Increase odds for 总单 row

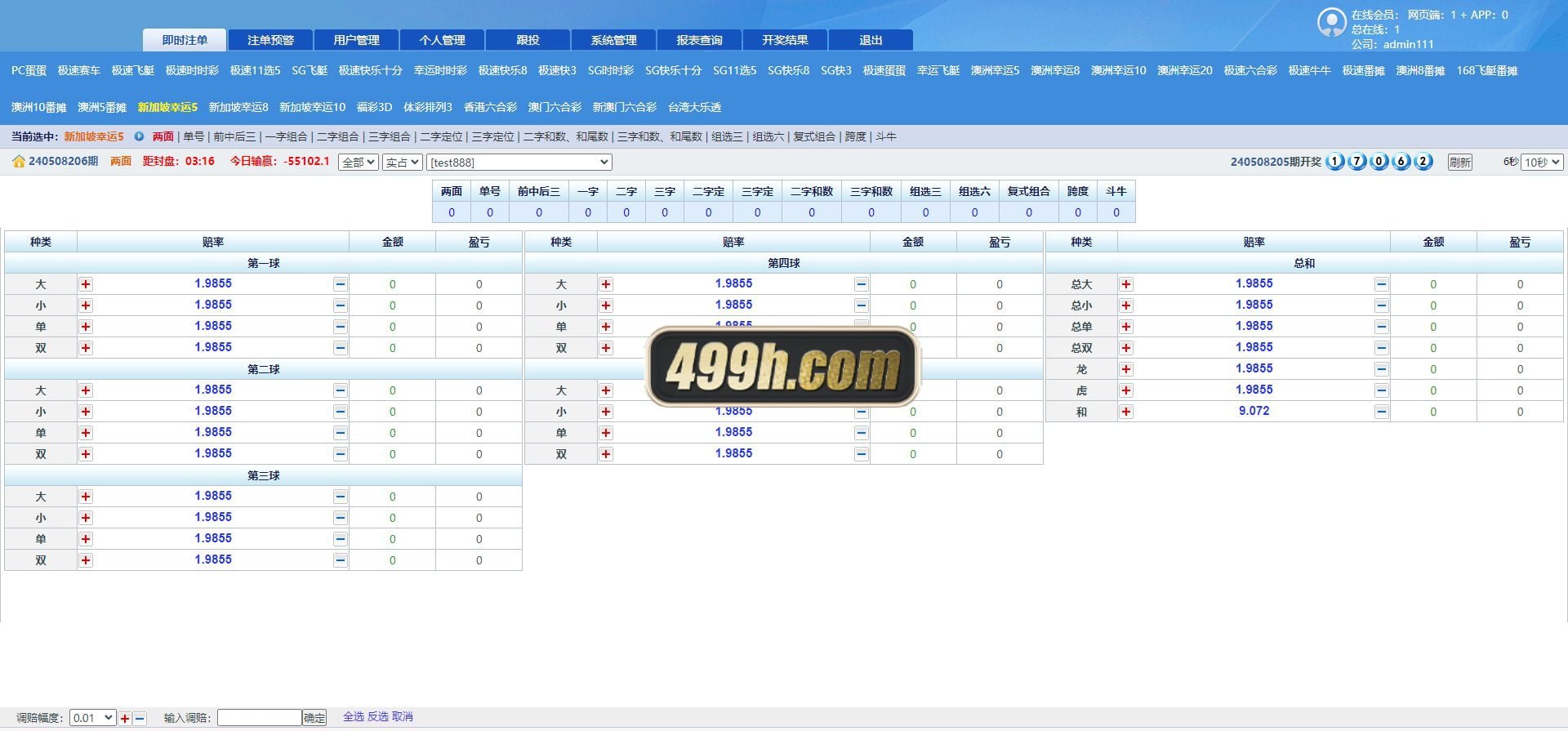click(x=1126, y=327)
